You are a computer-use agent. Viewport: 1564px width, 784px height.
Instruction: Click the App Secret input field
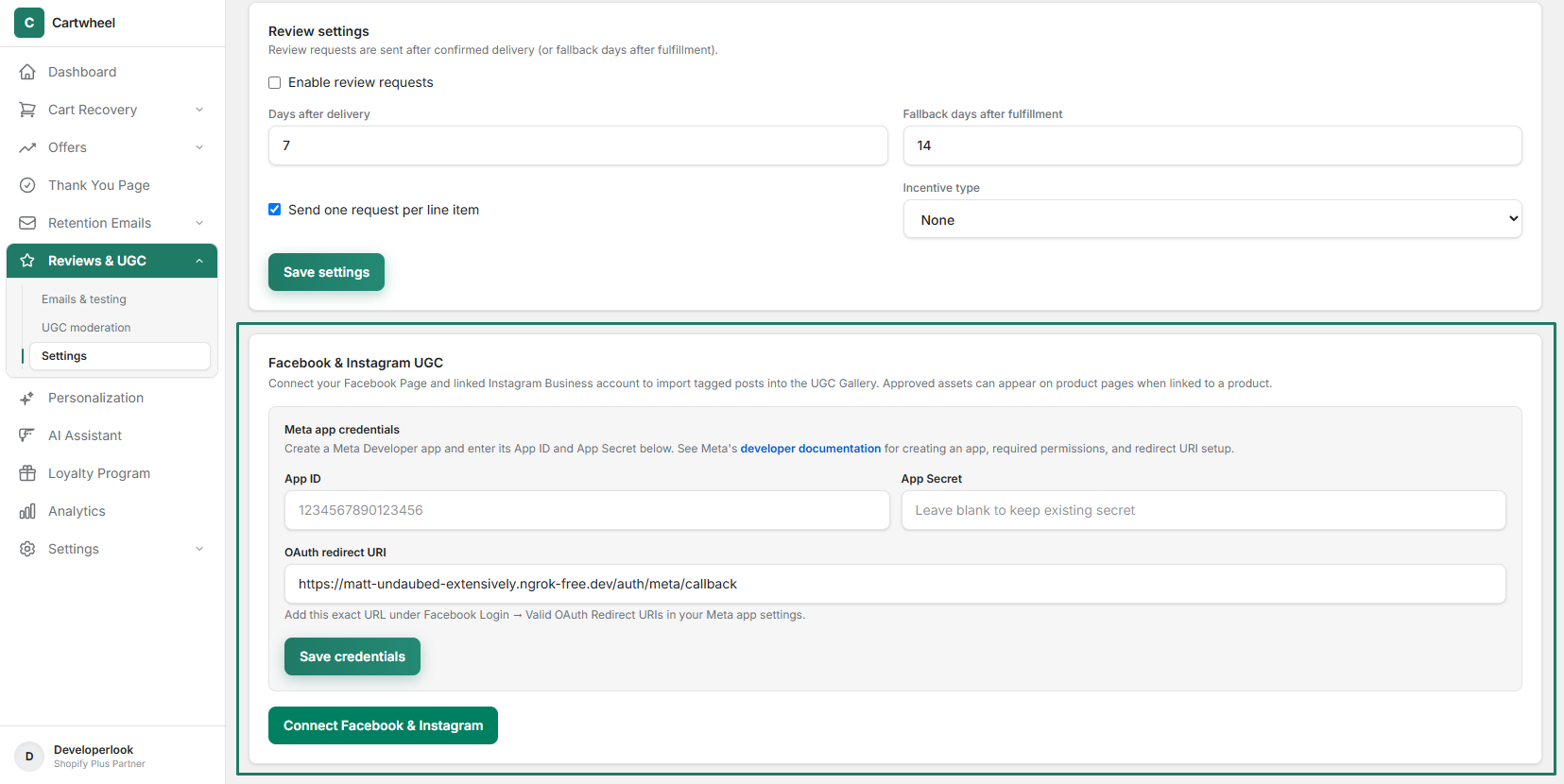click(x=1203, y=510)
